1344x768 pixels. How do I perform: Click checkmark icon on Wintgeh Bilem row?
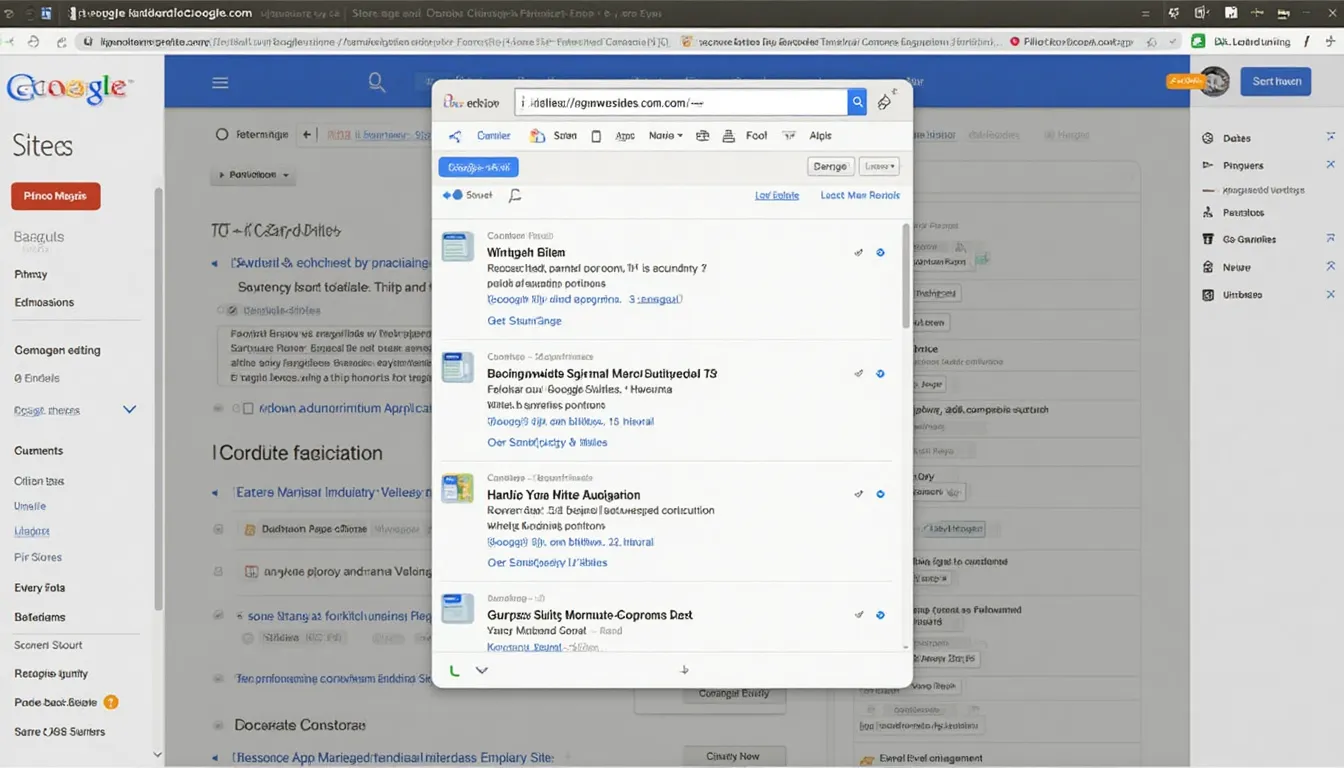(858, 253)
